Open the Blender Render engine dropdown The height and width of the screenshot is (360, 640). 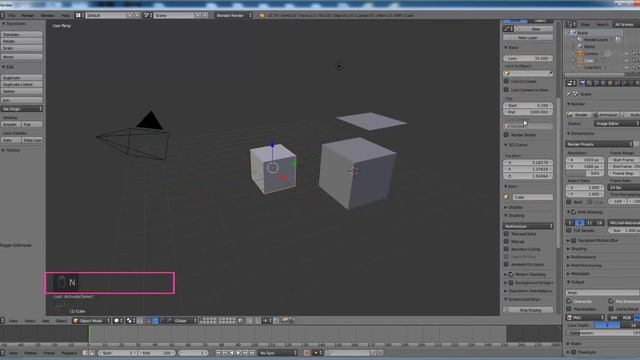pyautogui.click(x=233, y=16)
